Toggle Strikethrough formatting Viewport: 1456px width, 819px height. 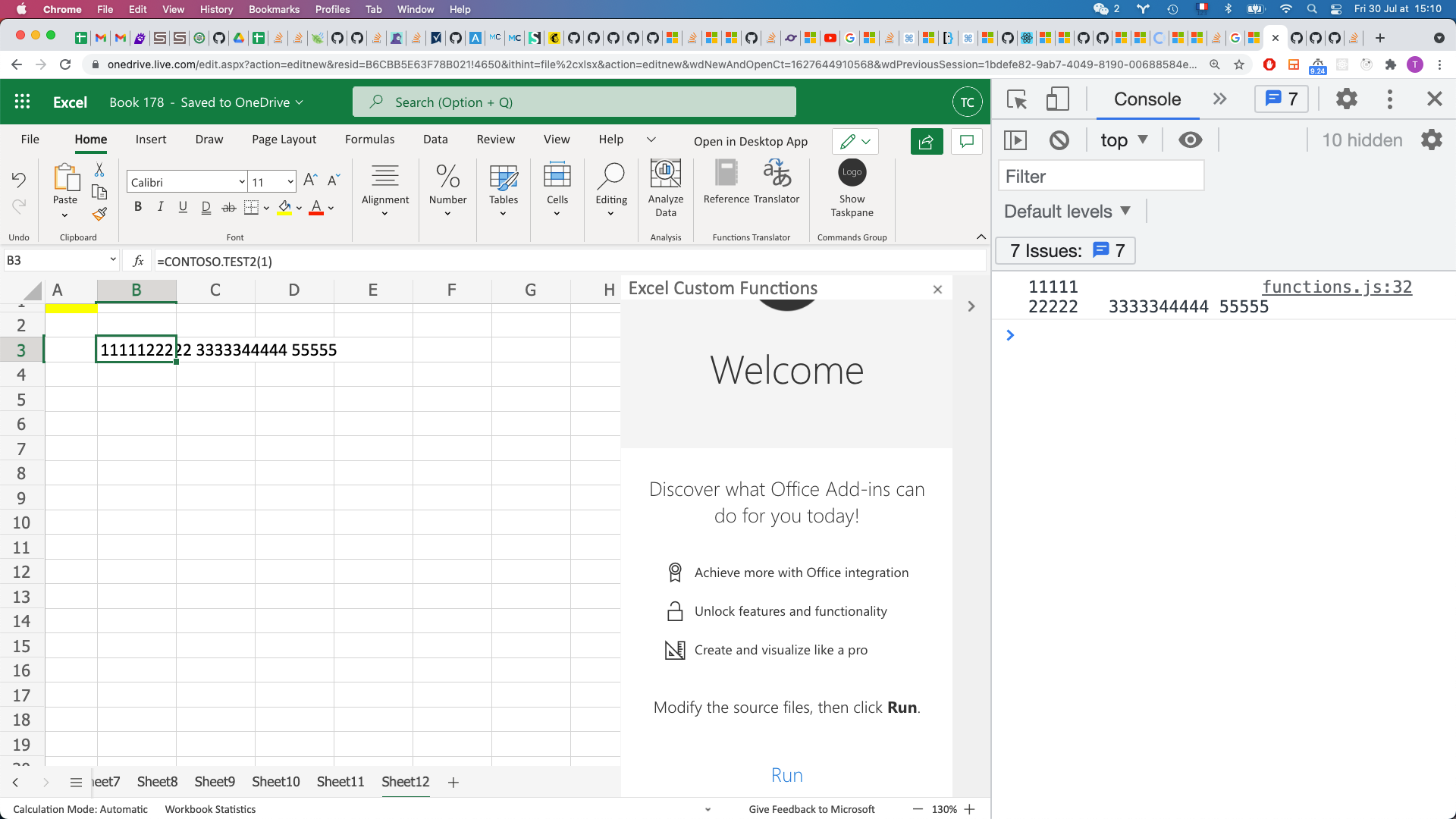[228, 207]
